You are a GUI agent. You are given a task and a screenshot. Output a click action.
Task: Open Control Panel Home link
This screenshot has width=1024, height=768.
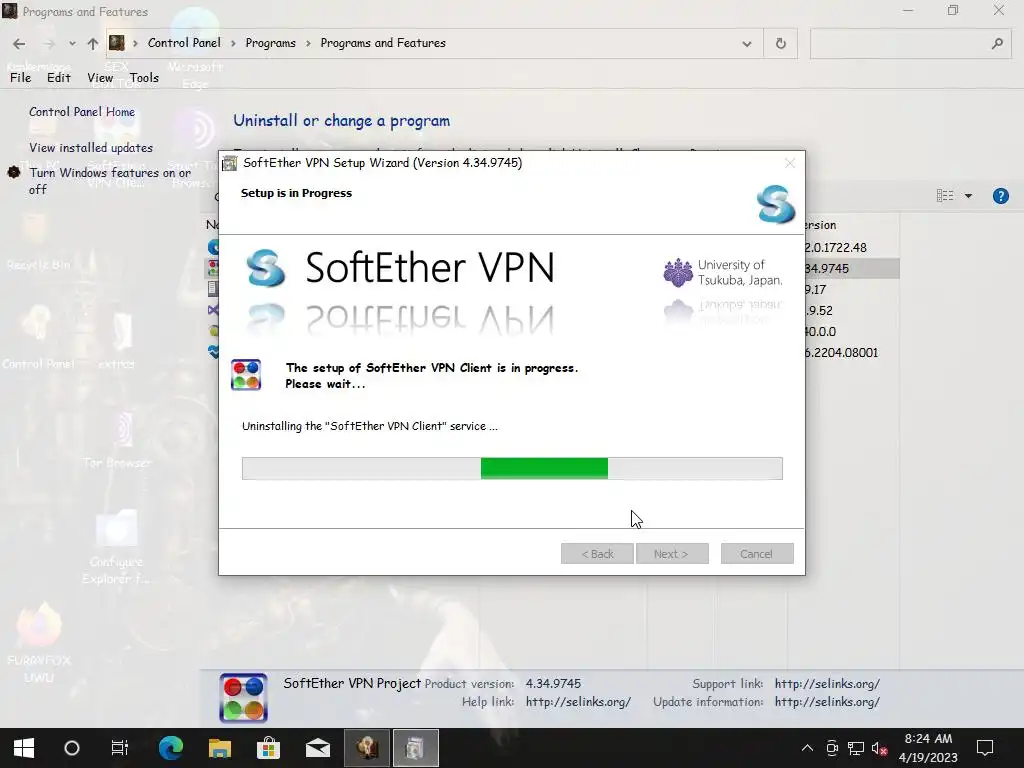coord(82,112)
